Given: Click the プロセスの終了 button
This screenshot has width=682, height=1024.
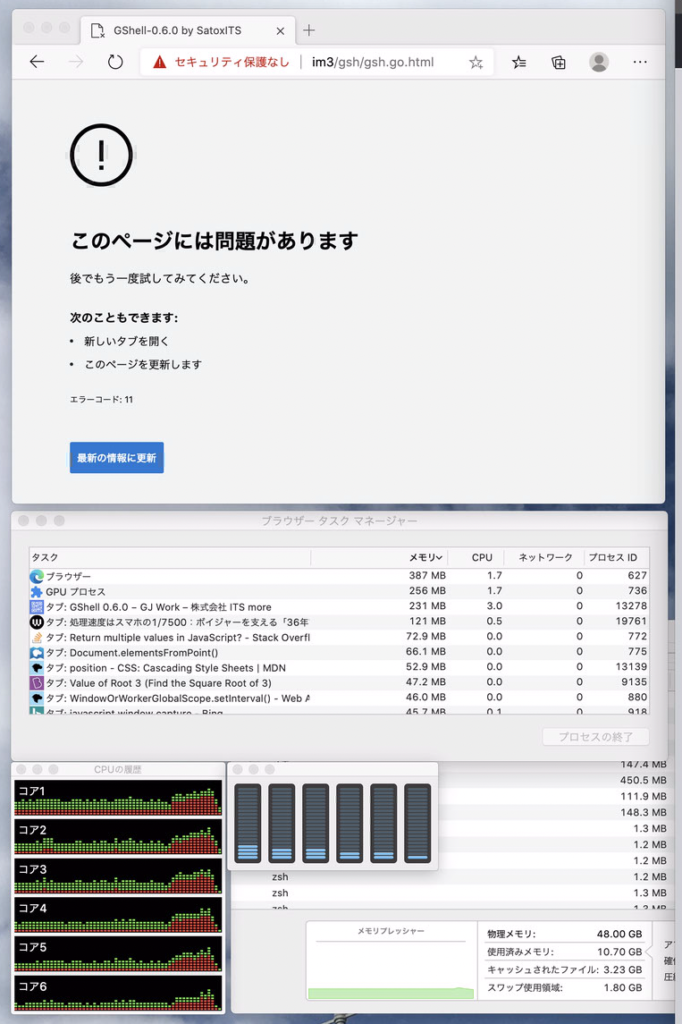Looking at the screenshot, I should pyautogui.click(x=595, y=737).
